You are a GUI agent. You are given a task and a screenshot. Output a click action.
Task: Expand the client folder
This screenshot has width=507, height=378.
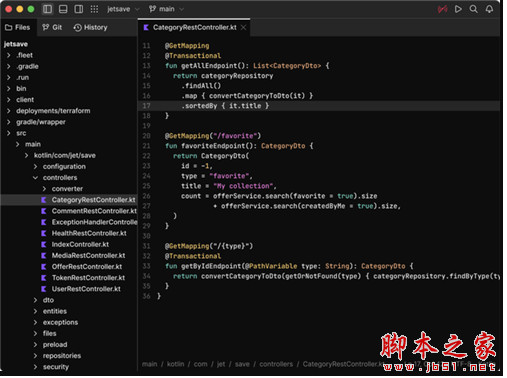(x=9, y=100)
